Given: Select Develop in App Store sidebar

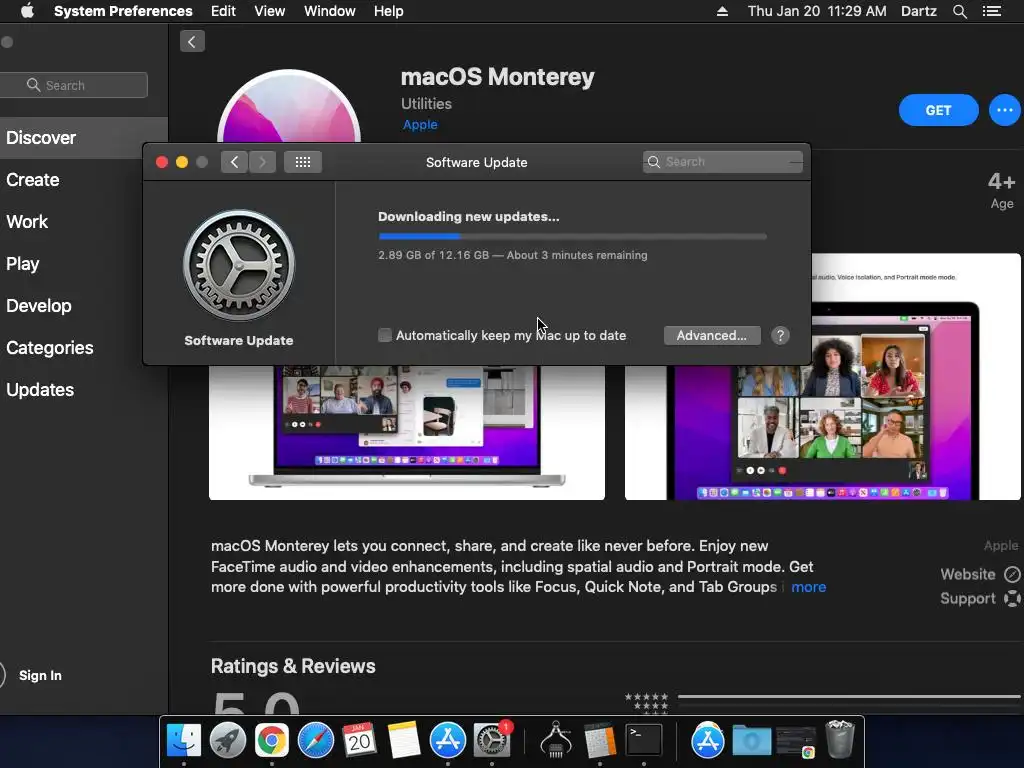Looking at the screenshot, I should click(84, 306).
